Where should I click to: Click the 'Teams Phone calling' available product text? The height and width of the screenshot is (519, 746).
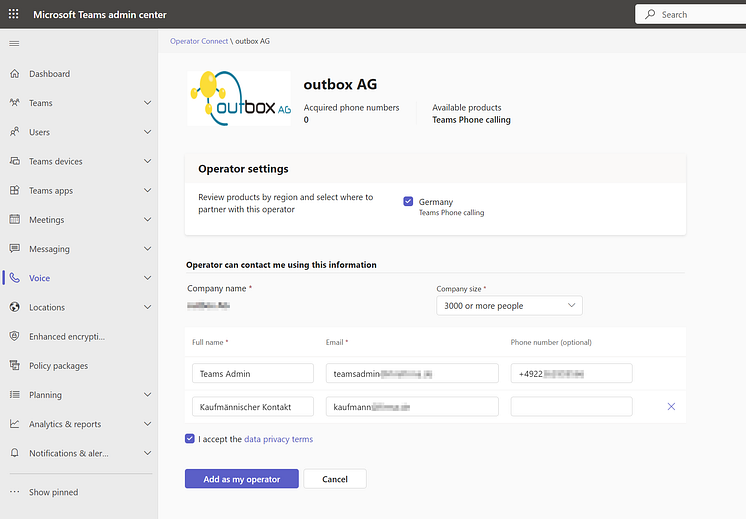tap(471, 120)
